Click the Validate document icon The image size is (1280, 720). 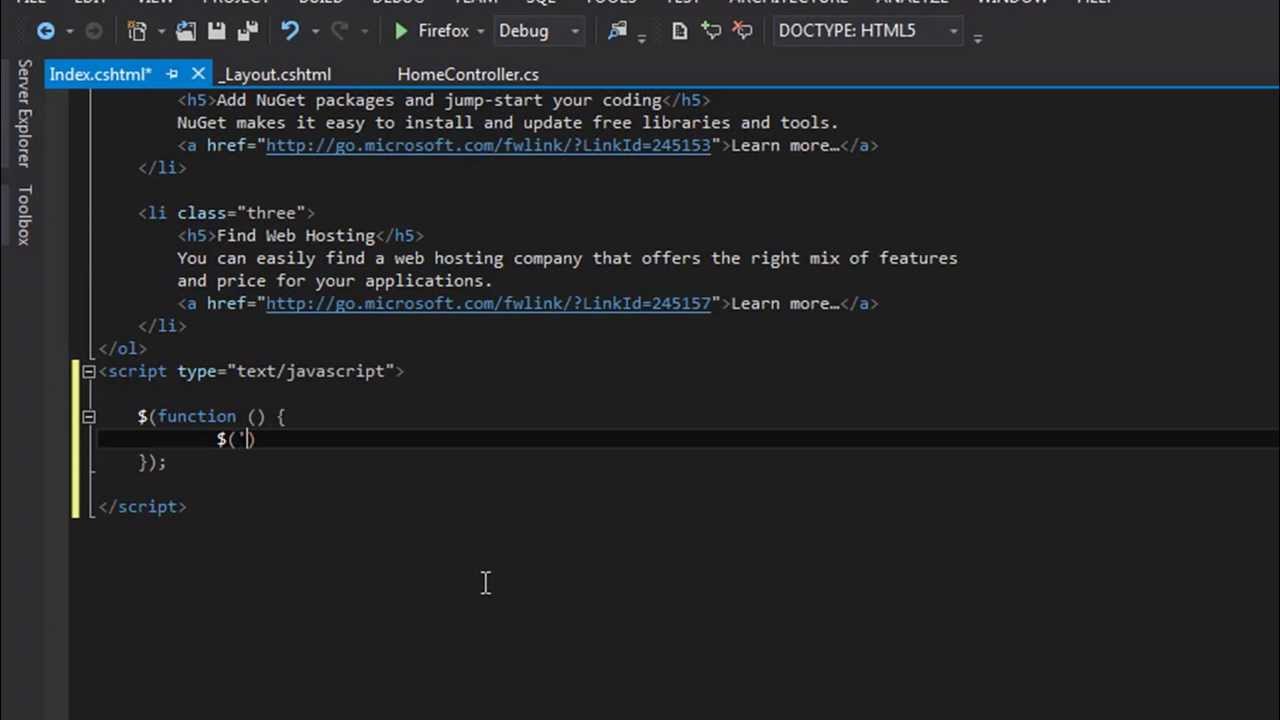[680, 31]
